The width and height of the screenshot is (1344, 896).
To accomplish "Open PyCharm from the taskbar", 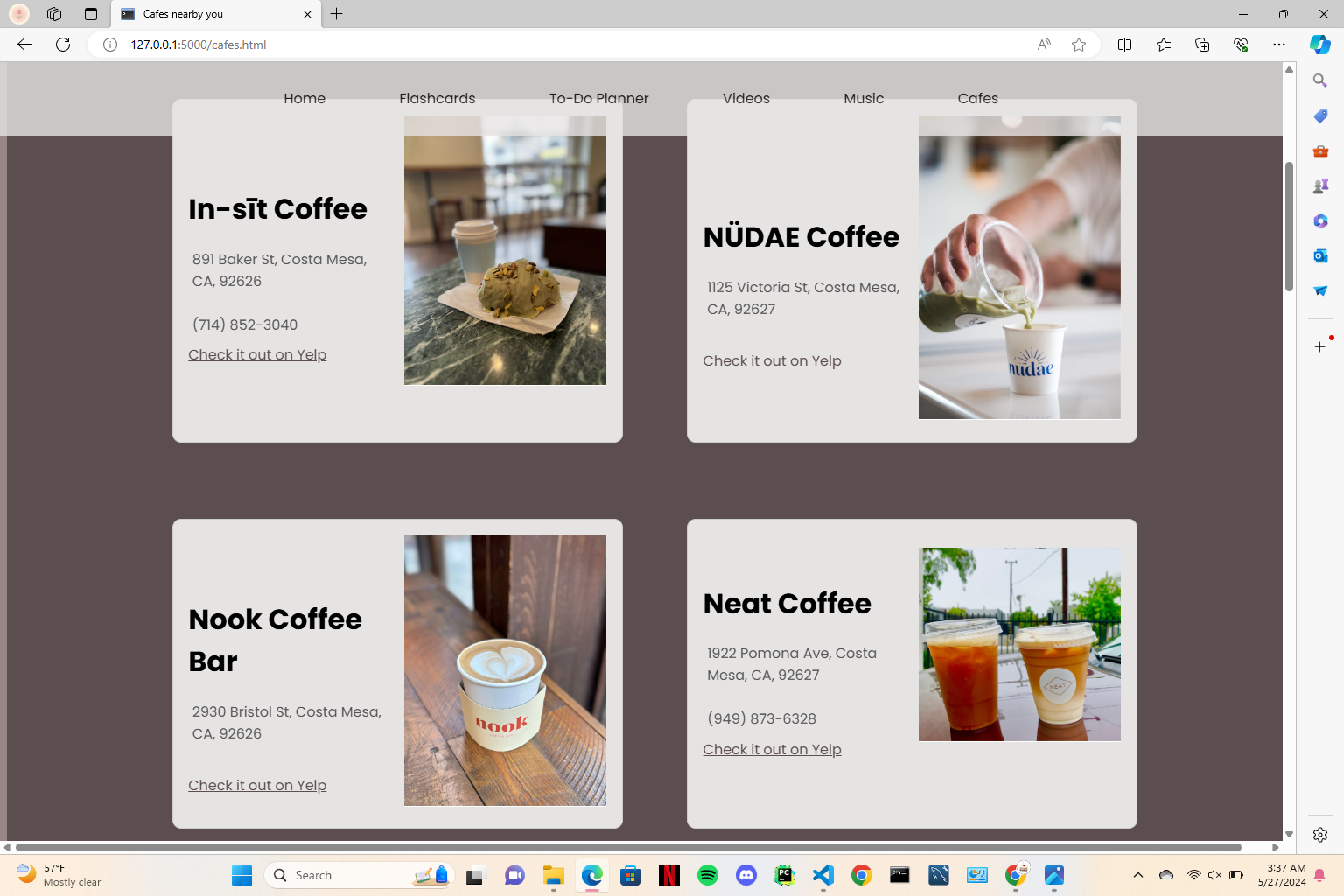I will point(785,875).
